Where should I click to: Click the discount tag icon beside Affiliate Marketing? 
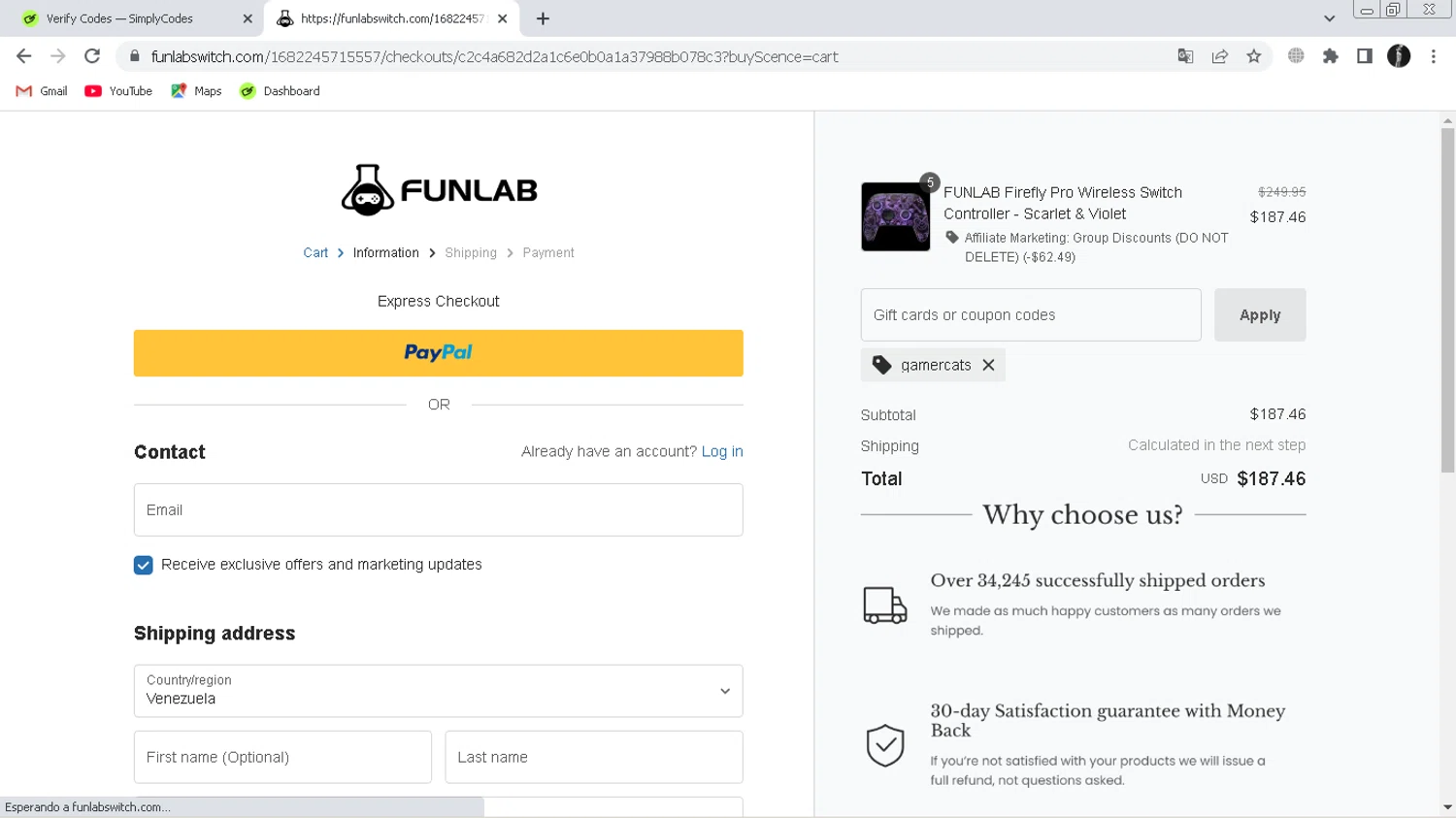952,238
